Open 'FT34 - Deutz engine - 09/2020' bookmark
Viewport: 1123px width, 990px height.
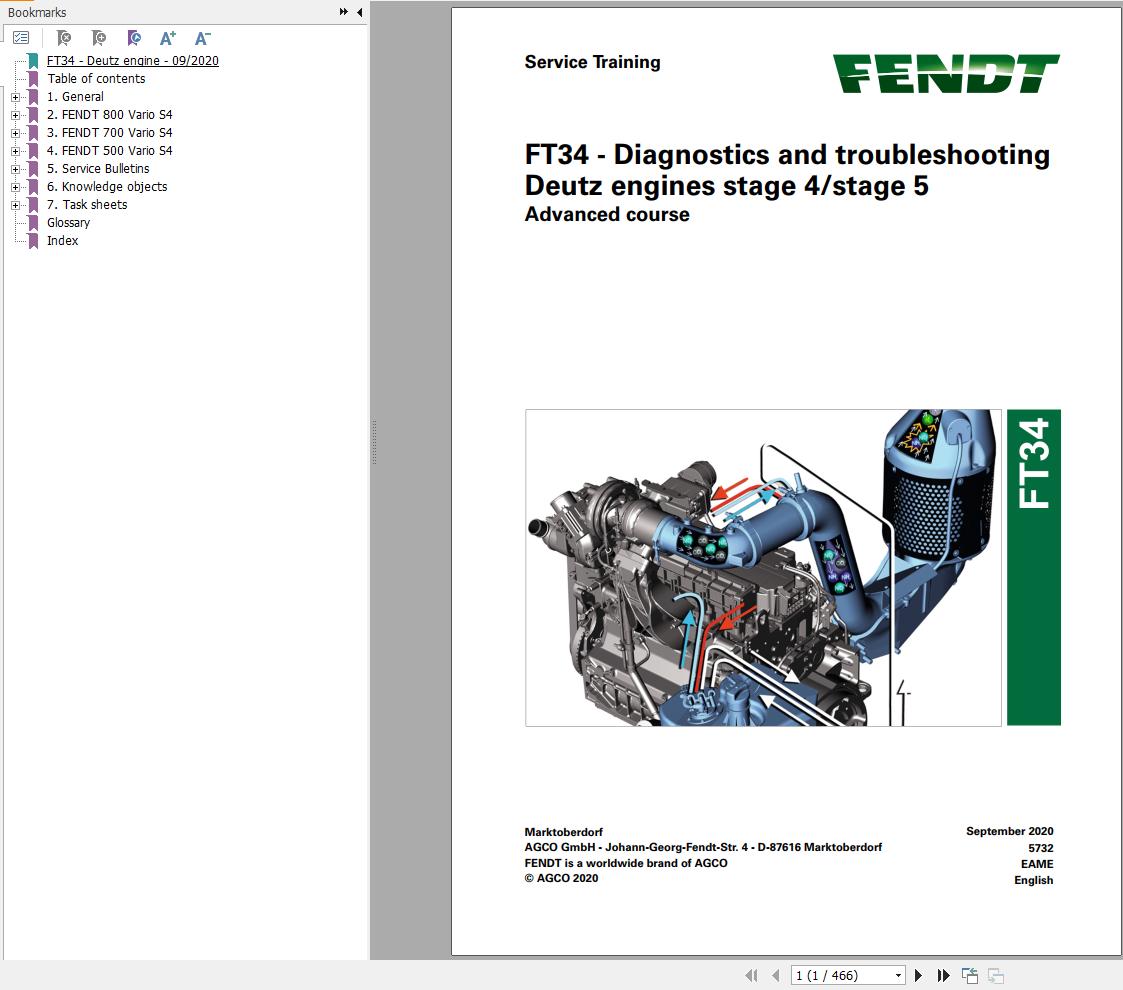coord(132,61)
